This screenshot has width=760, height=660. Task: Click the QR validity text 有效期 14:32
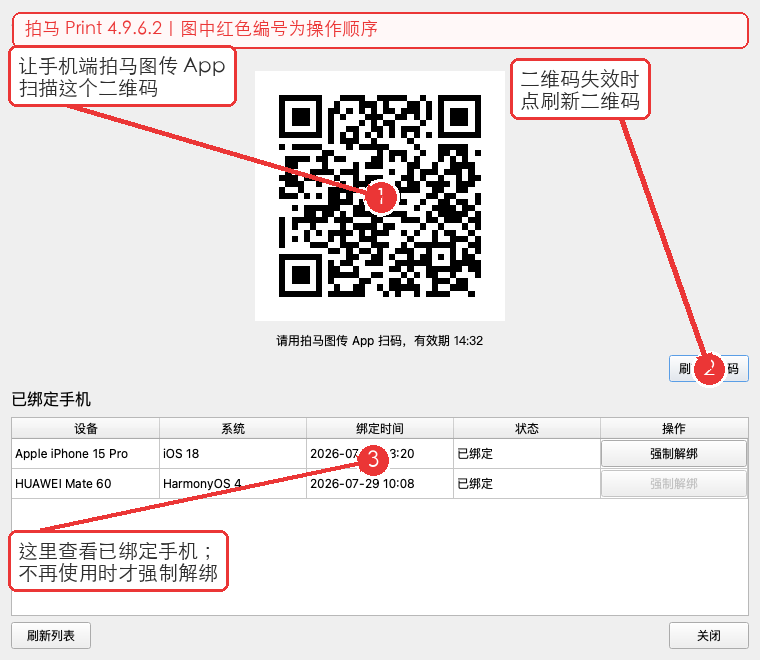[x=448, y=341]
